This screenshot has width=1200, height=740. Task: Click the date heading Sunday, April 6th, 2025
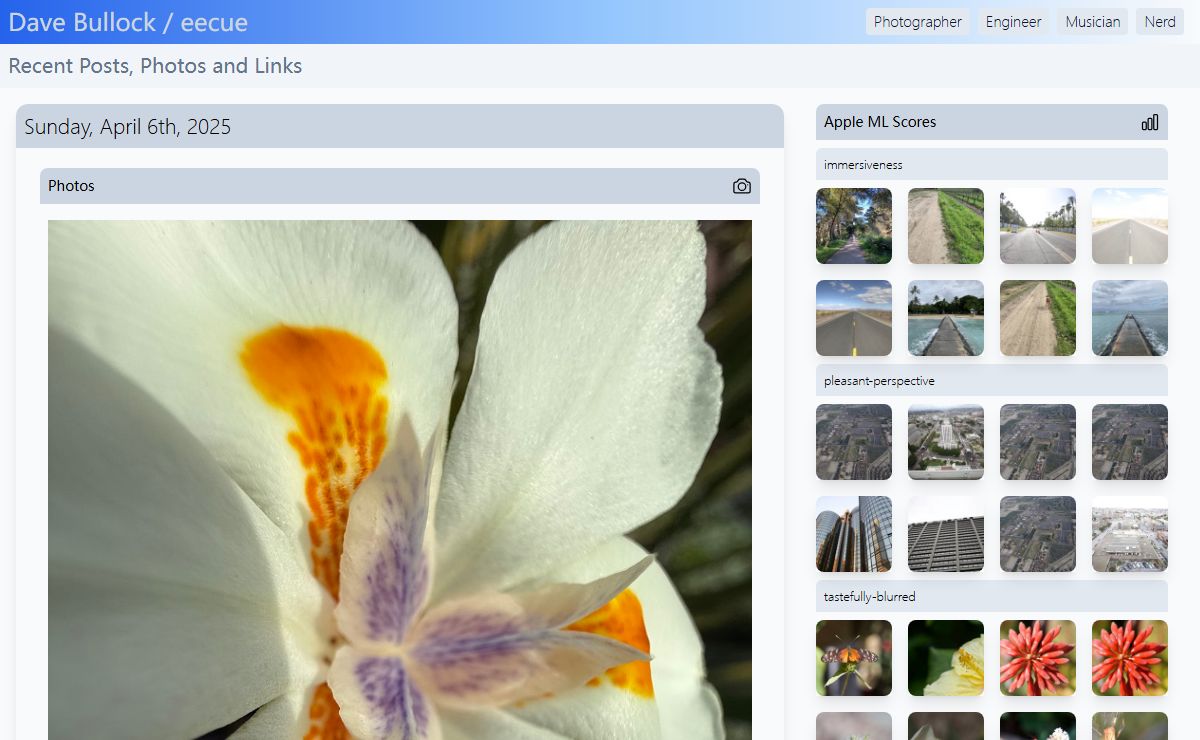pos(127,127)
